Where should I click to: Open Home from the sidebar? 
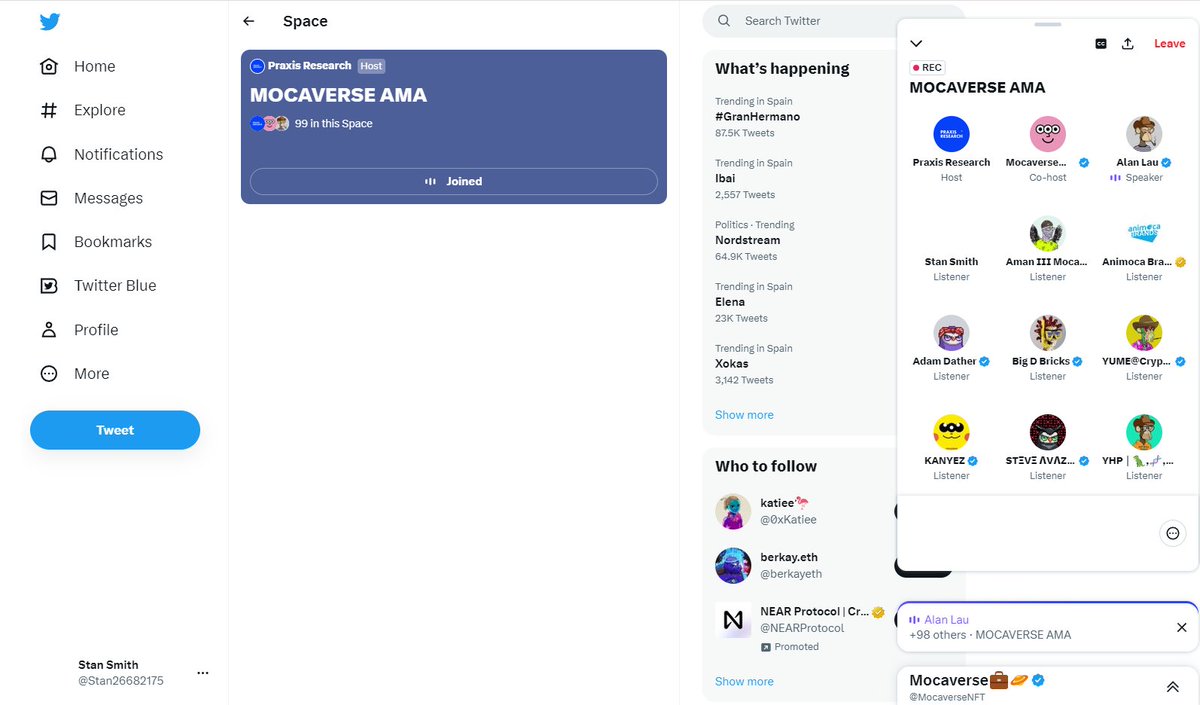click(78, 66)
